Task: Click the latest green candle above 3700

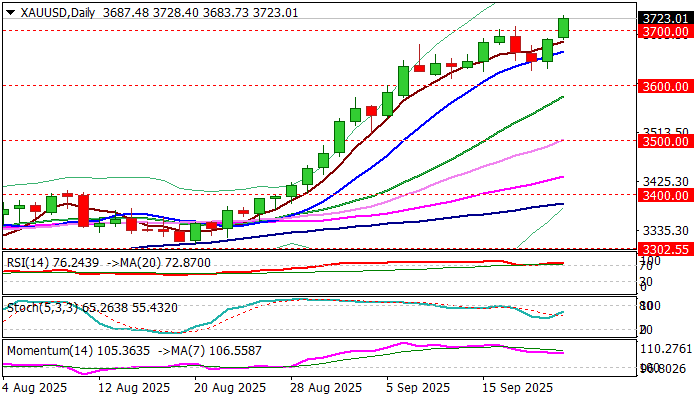Action: point(564,28)
